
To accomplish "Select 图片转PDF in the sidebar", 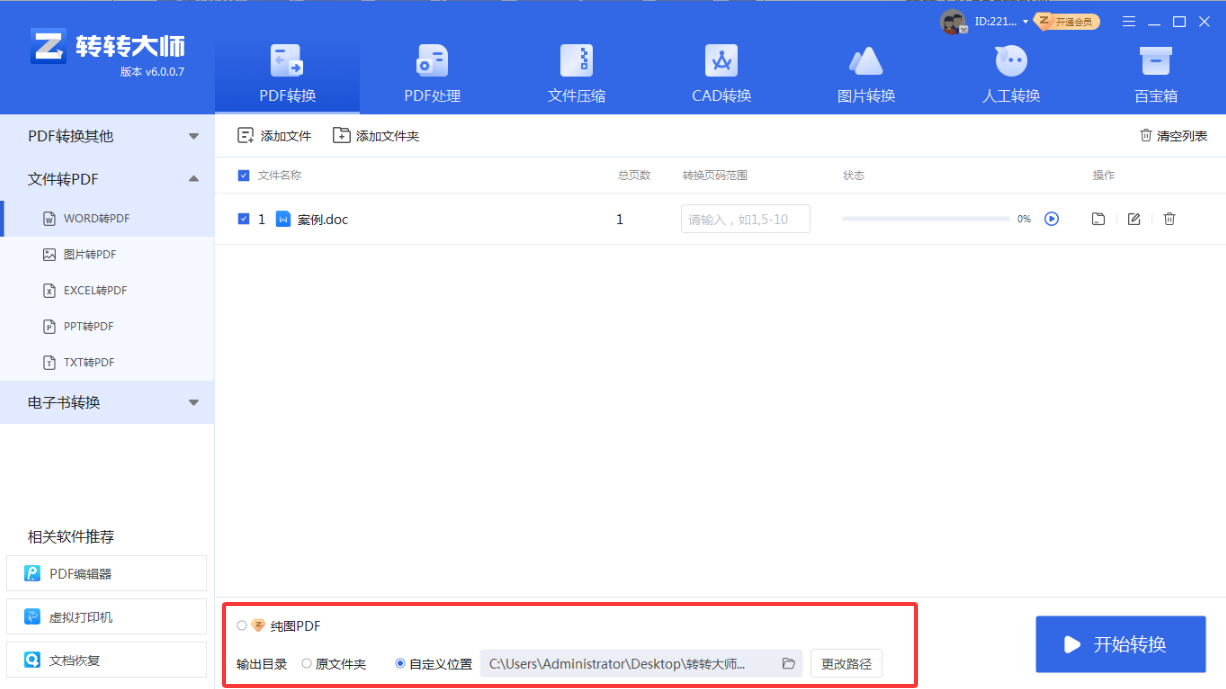I will (x=107, y=254).
